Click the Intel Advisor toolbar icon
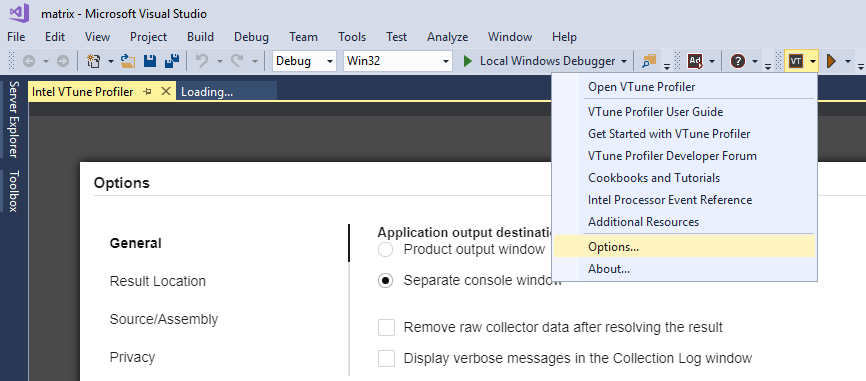 [x=695, y=61]
